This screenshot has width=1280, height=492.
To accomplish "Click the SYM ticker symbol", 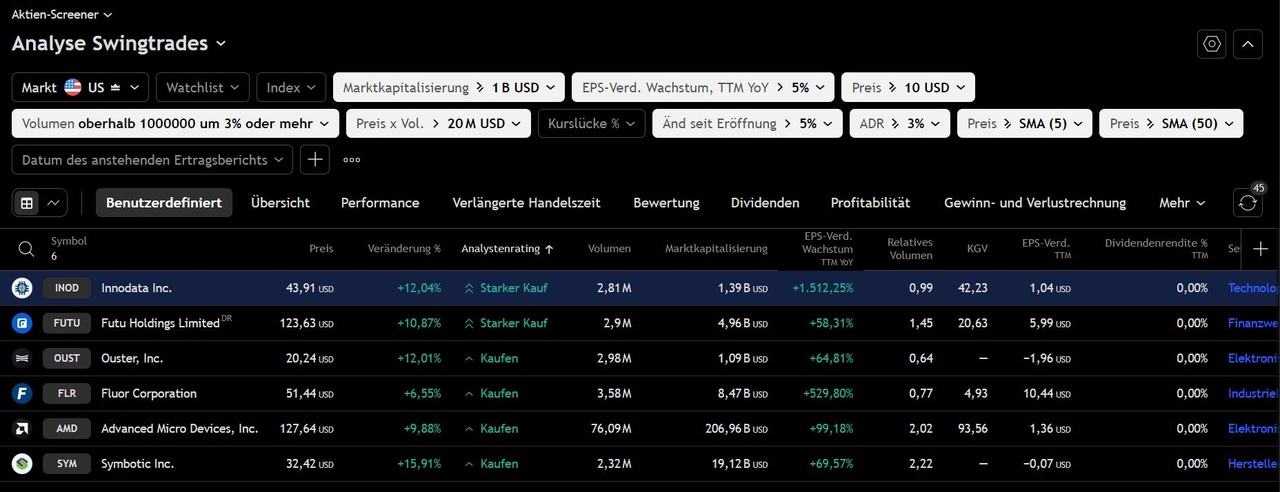I will point(67,463).
